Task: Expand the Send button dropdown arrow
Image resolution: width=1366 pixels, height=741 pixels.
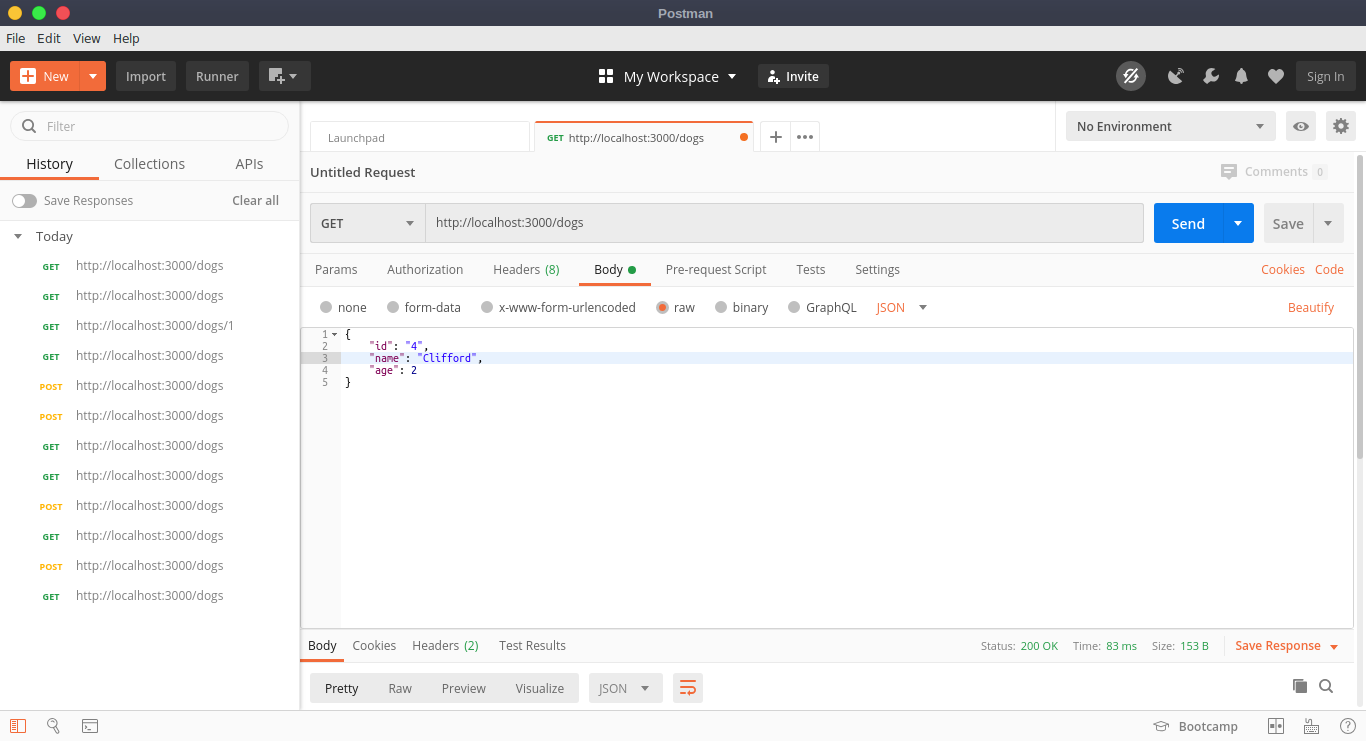Action: tap(1238, 223)
